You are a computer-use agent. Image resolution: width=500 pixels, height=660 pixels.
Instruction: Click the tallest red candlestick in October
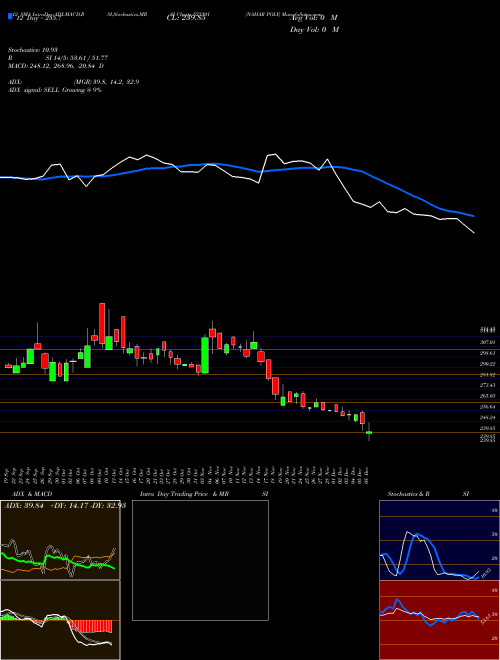(102, 325)
